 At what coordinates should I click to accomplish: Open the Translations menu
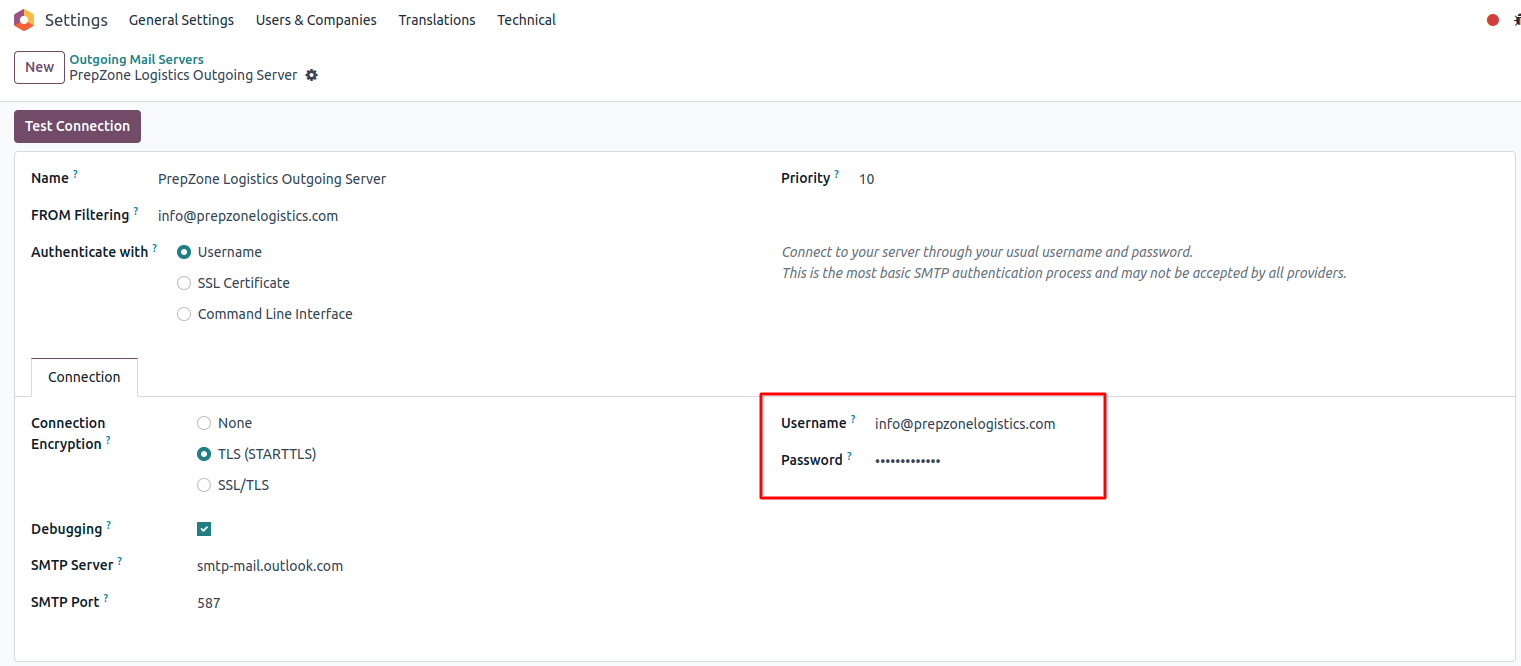437,20
